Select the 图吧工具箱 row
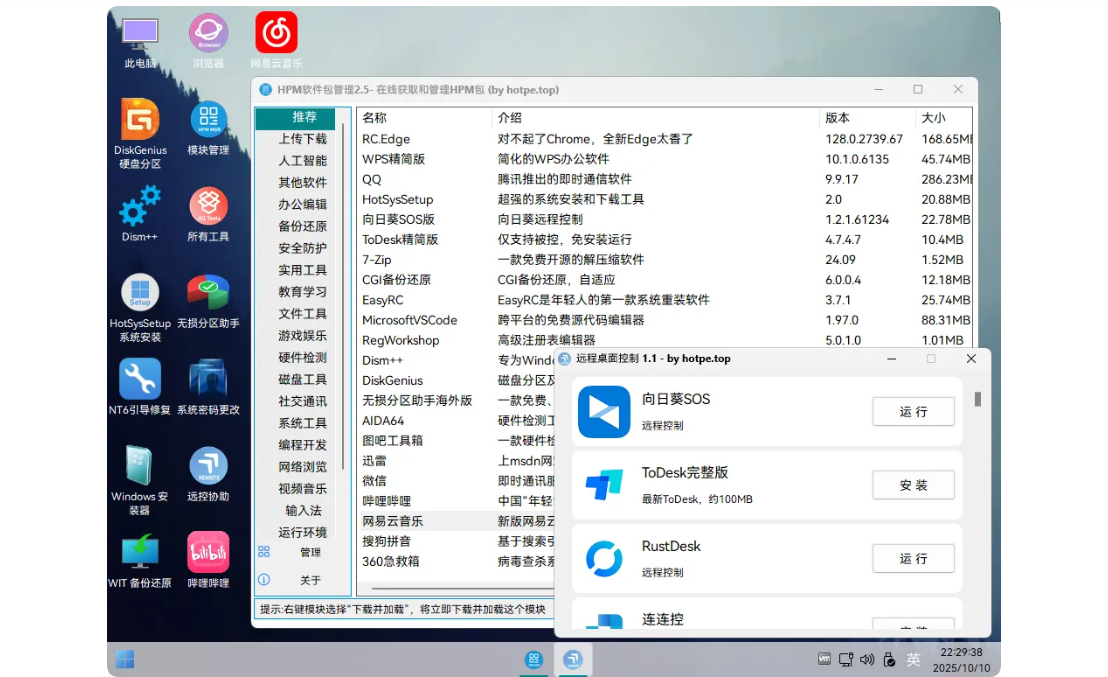The height and width of the screenshot is (677, 1108). (x=456, y=441)
